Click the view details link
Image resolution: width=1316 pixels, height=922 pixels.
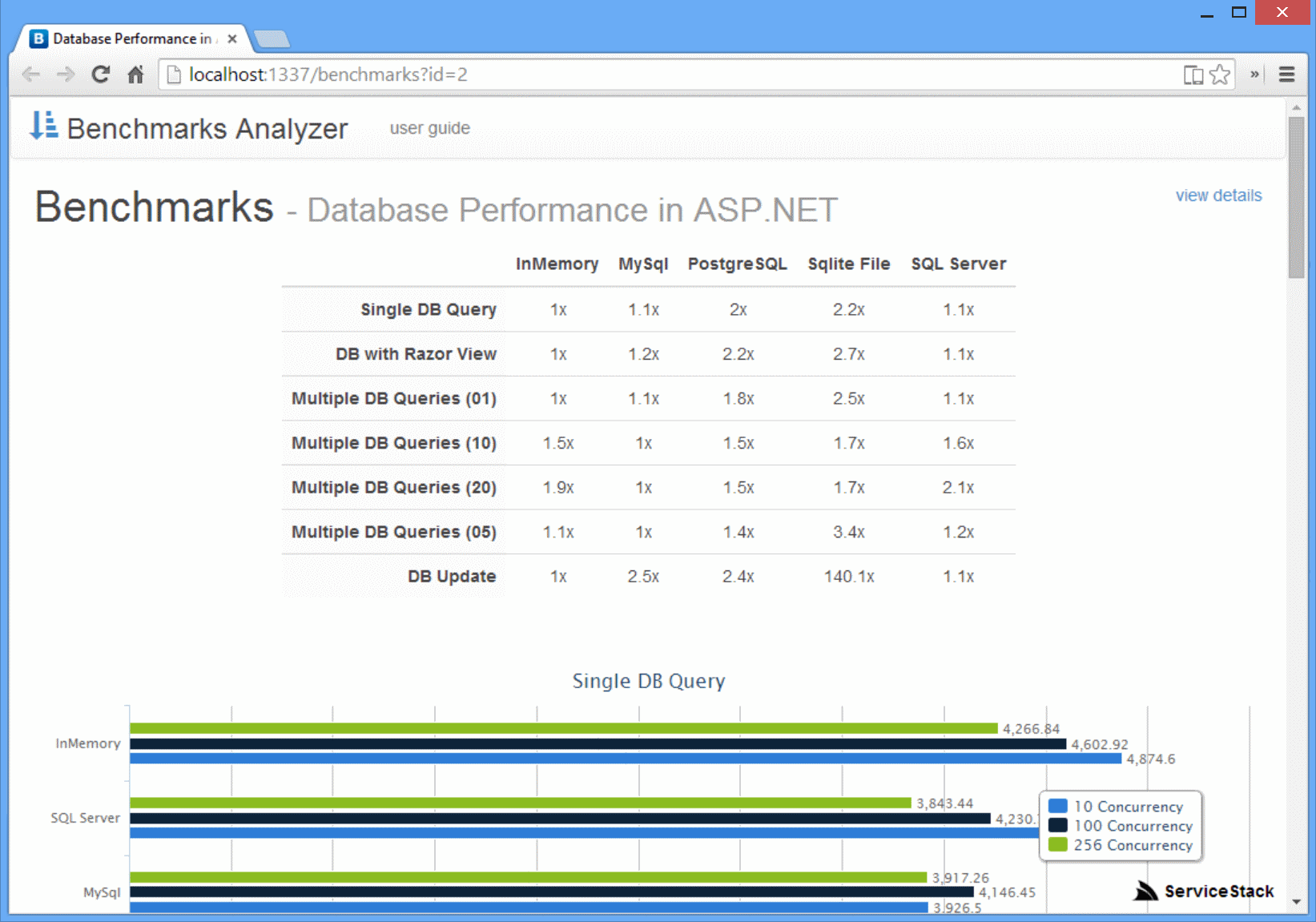click(x=1218, y=195)
